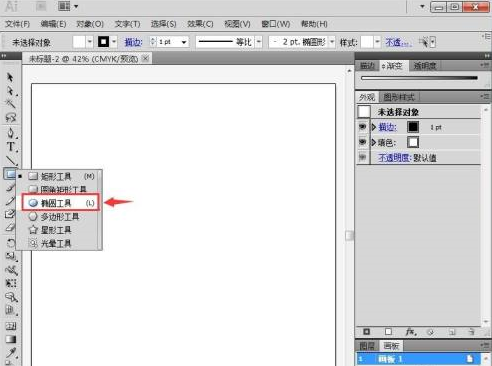Image resolution: width=492 pixels, height=366 pixels.
Task: Select the Paintbrush tool
Action: coord(10,187)
